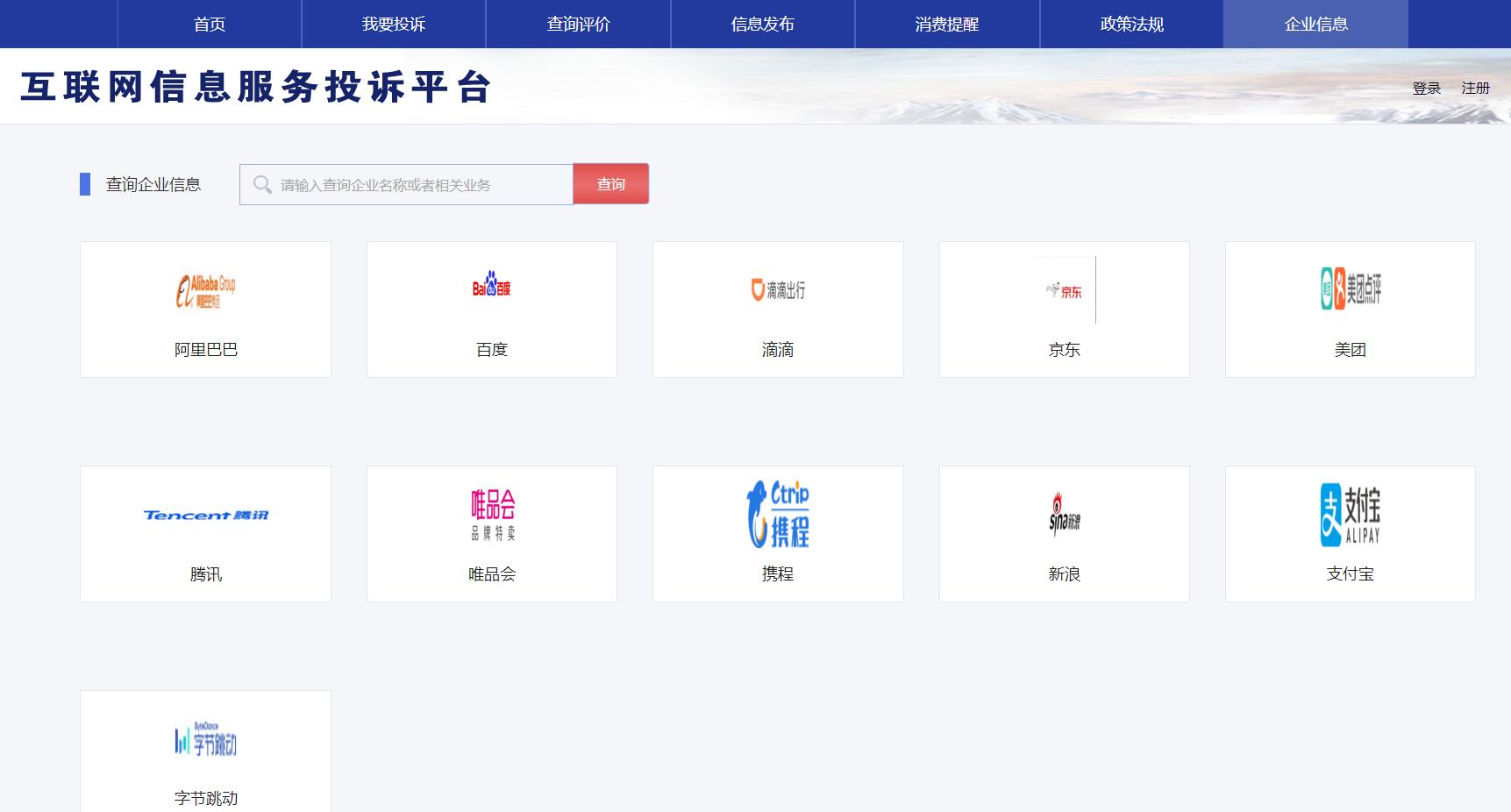Select the 字节跳动 company name label
This screenshot has height=812, width=1511.
(x=206, y=798)
